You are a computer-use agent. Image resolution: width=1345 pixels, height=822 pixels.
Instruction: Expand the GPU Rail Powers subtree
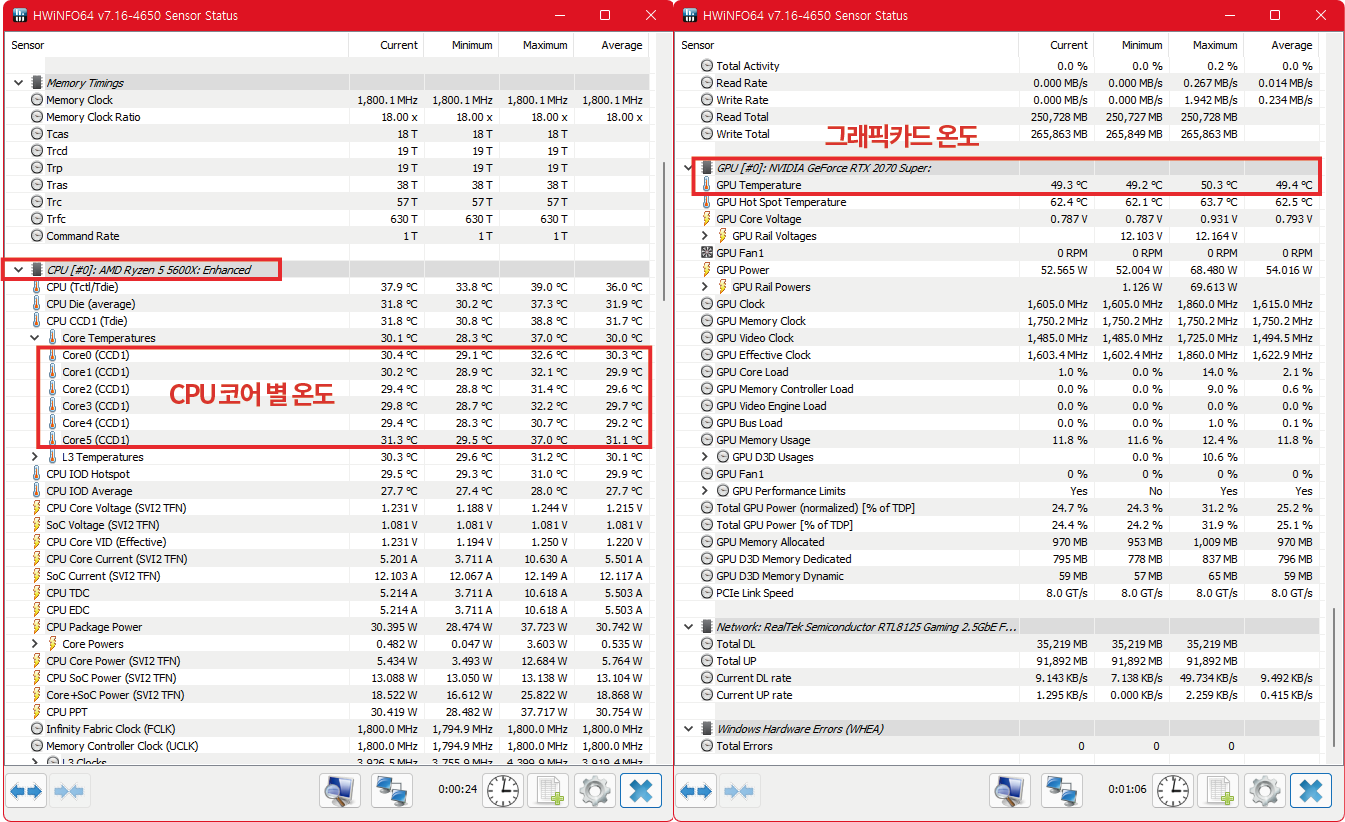[706, 287]
